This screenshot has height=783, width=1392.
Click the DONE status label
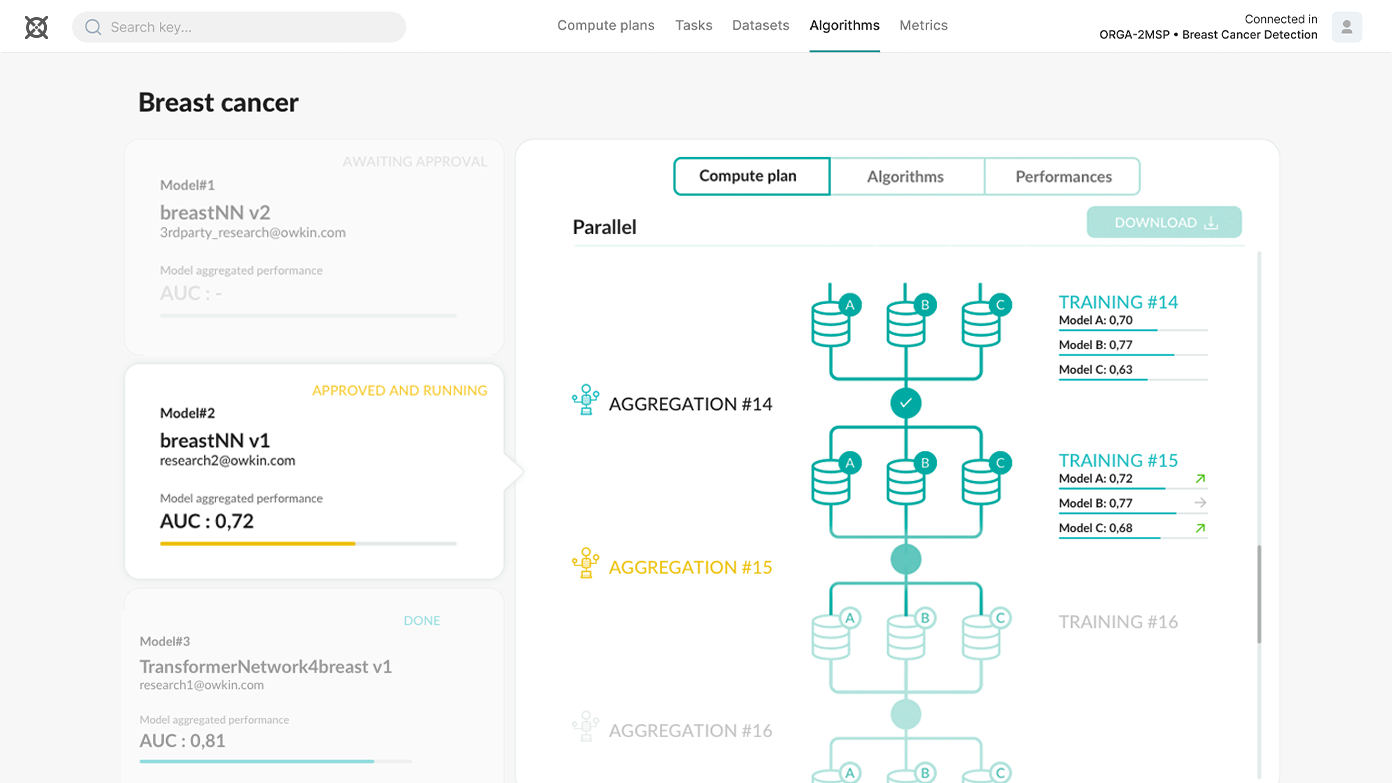[x=422, y=621]
